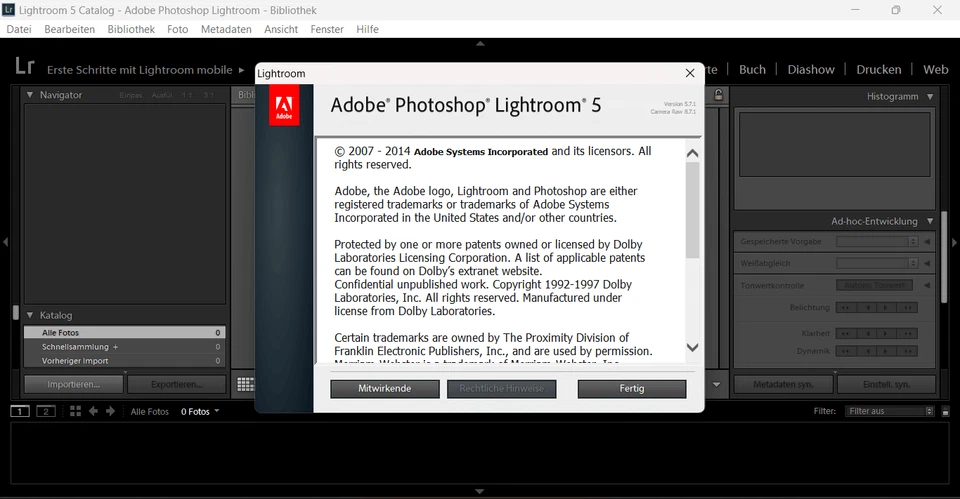Open toolbar content dropdown arrow
This screenshot has height=499, width=960.
click(x=716, y=385)
